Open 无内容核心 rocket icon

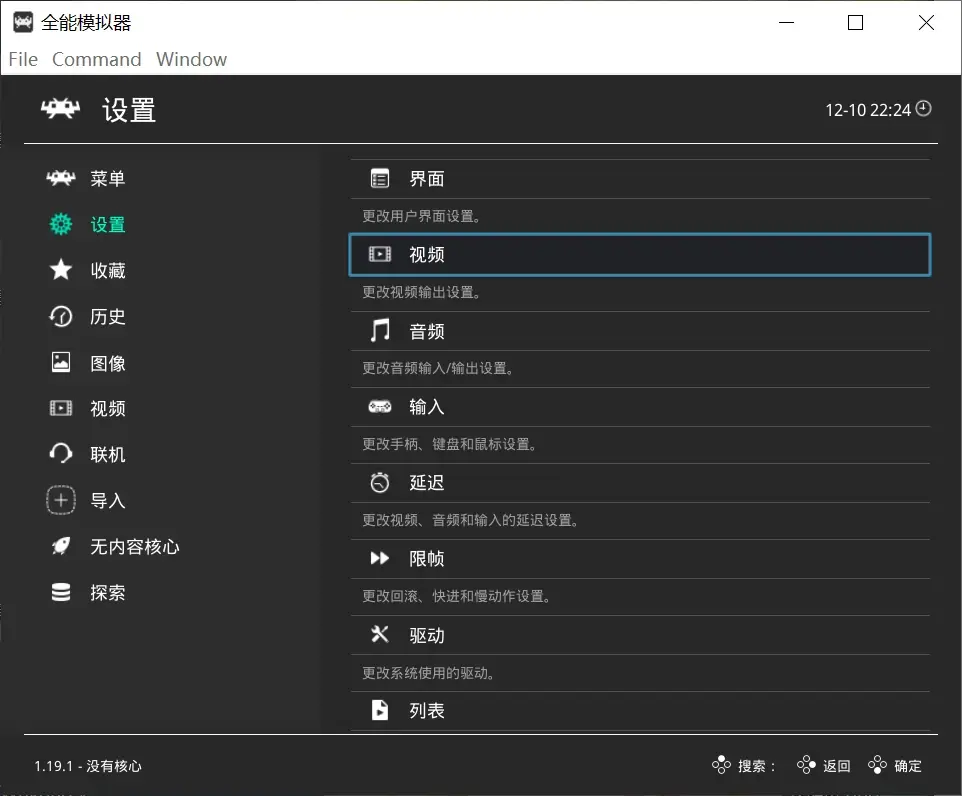tap(61, 546)
